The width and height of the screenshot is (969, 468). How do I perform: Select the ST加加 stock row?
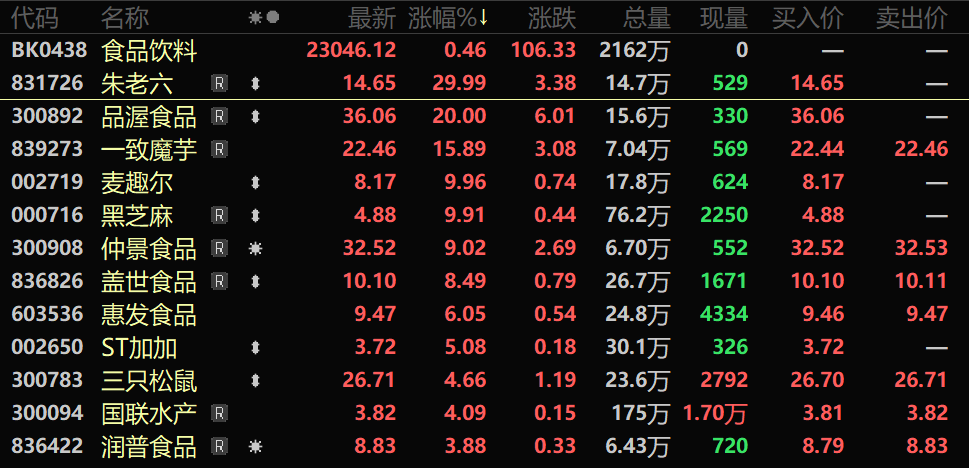(484, 347)
